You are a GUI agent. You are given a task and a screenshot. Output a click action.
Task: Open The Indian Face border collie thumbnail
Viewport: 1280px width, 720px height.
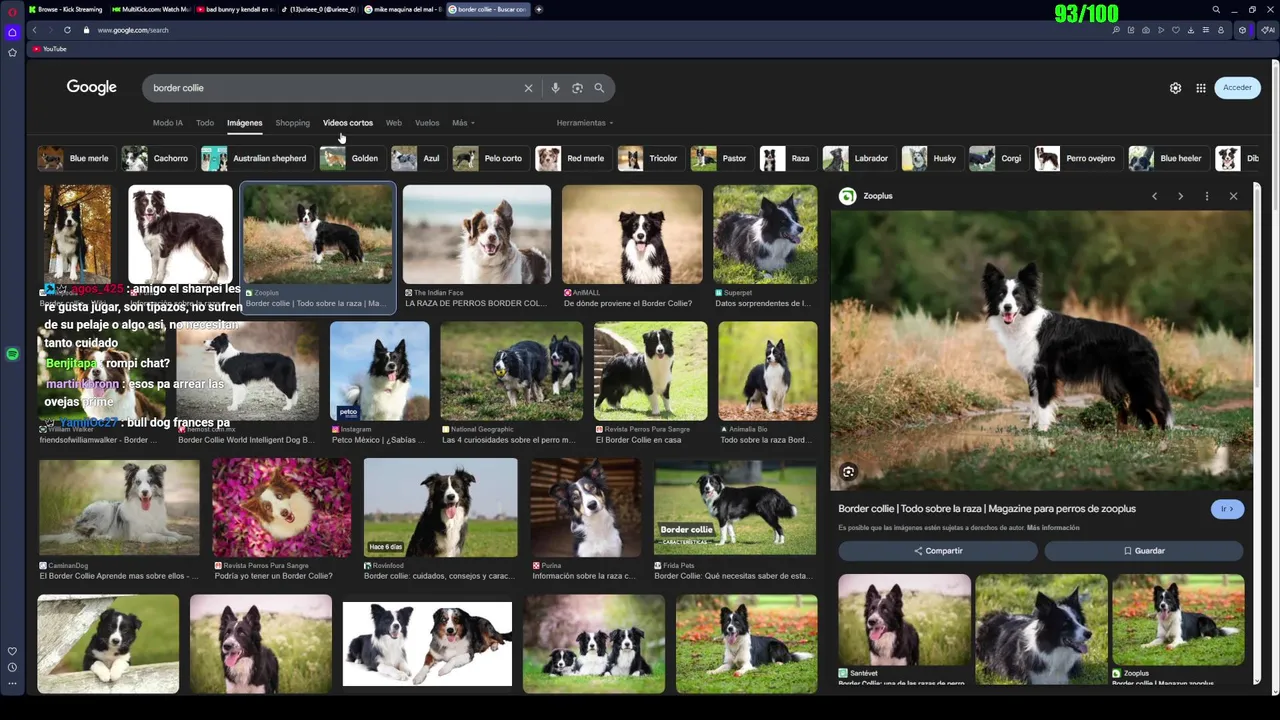click(x=477, y=234)
